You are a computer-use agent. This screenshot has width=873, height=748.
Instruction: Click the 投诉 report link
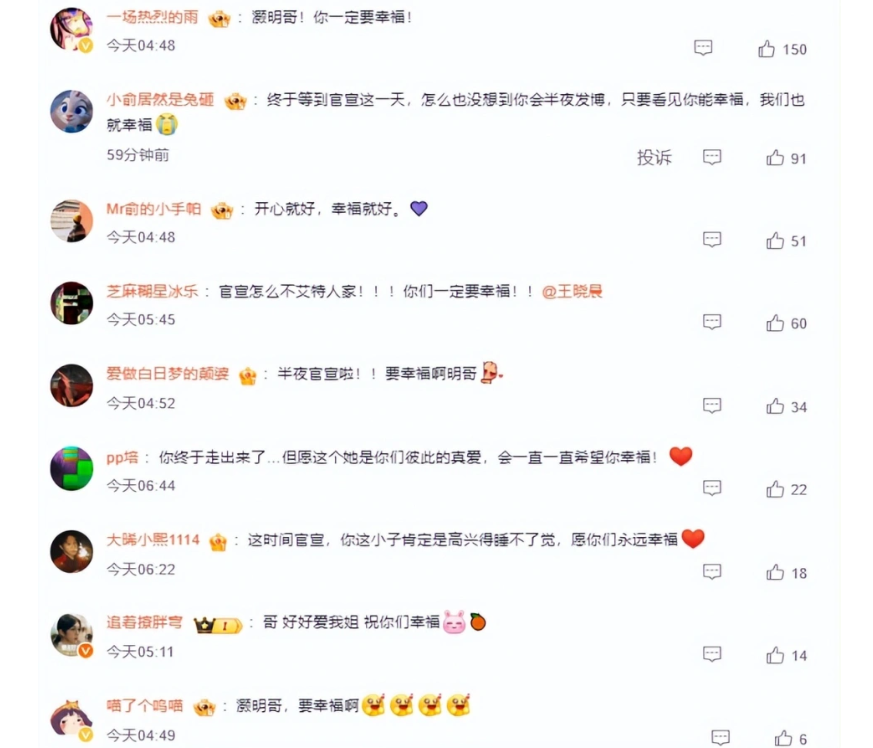(x=654, y=158)
